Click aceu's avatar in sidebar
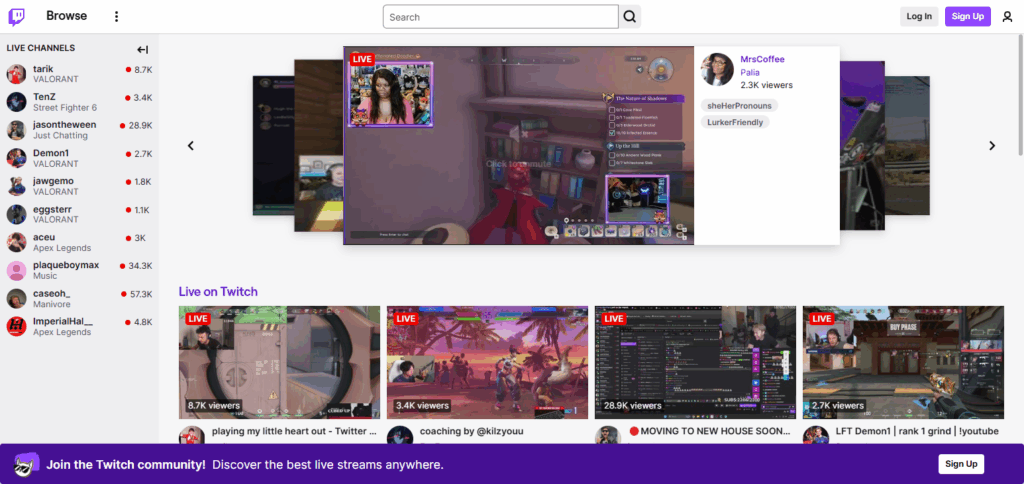1024x484 pixels. coord(16,242)
